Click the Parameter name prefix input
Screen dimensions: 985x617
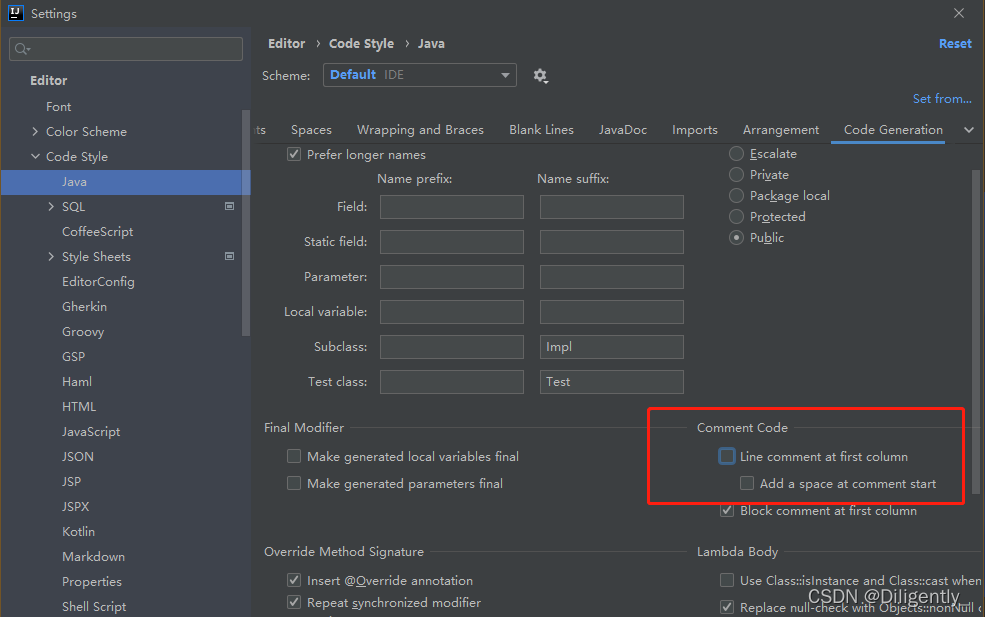tap(452, 277)
